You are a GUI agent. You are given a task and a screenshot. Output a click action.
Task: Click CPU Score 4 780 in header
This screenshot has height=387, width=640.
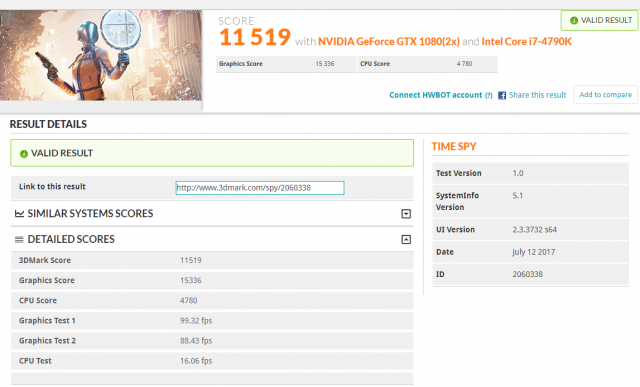point(428,64)
